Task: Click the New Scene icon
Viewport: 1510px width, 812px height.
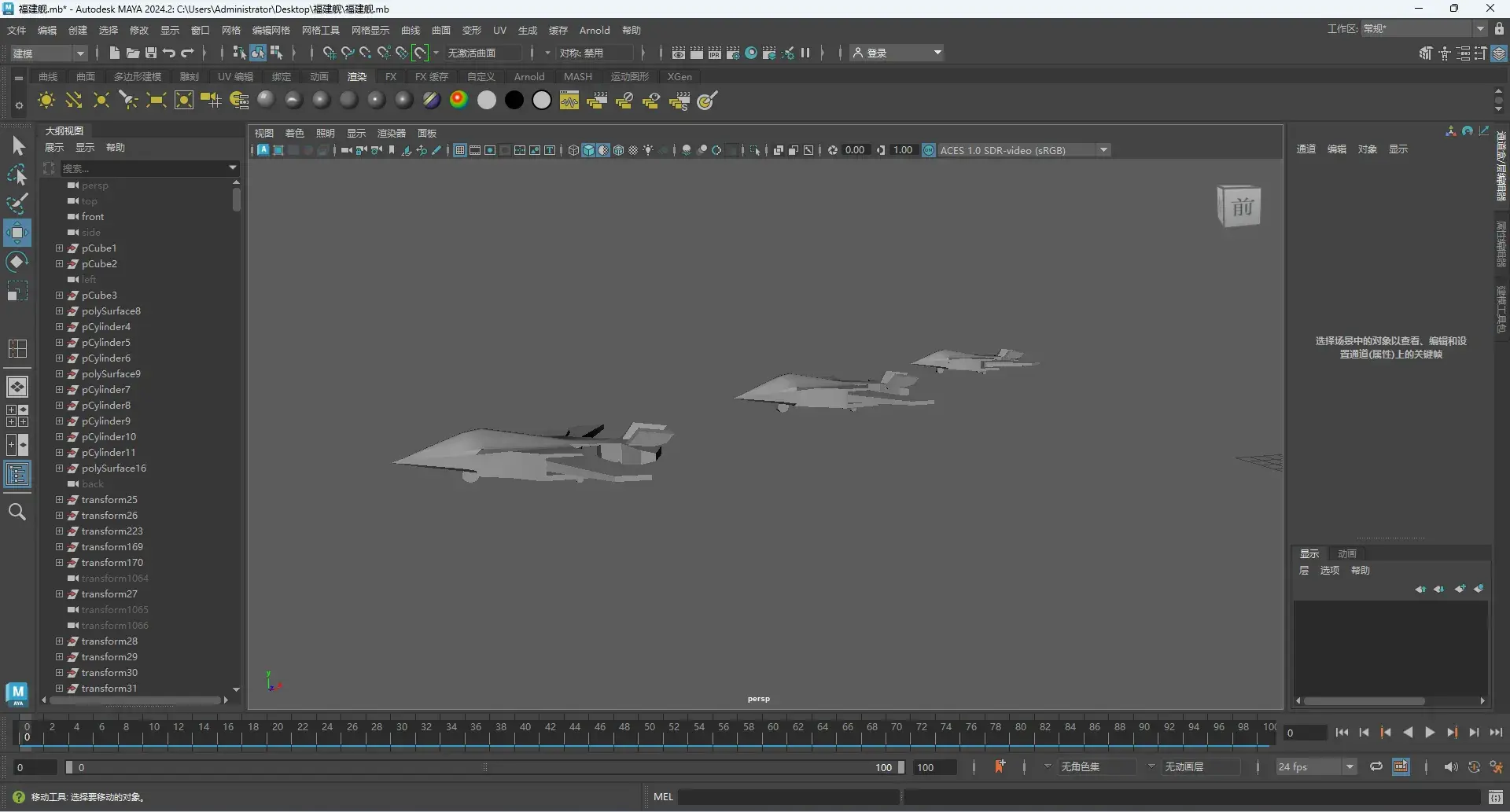Action: (115, 53)
